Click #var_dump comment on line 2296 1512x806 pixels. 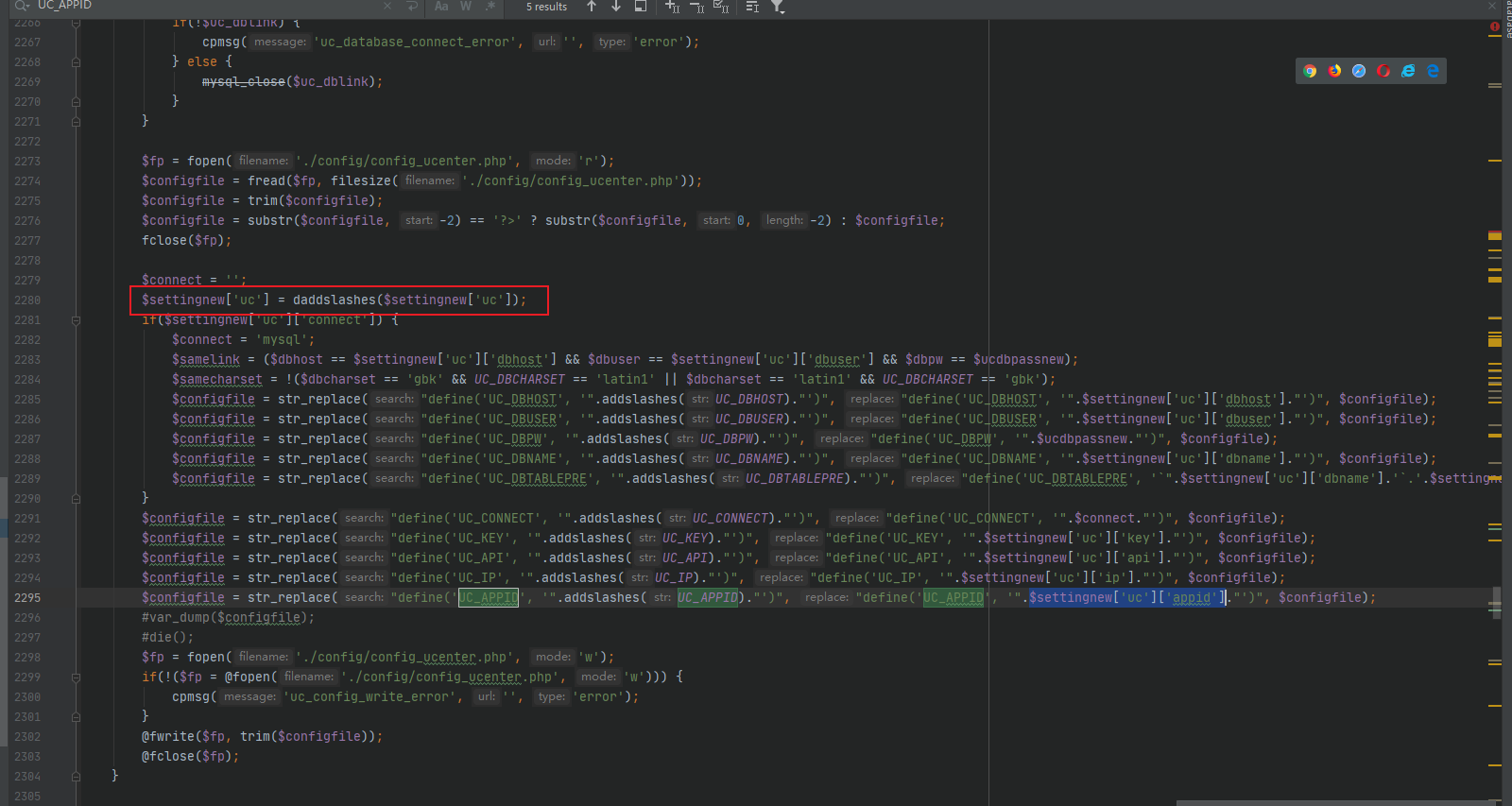click(228, 618)
